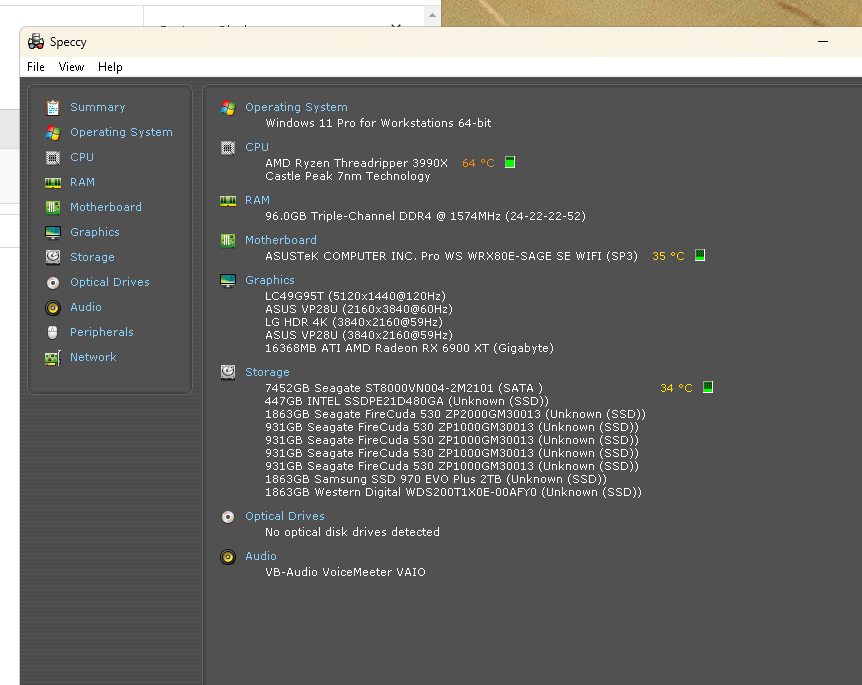Click the board icon beside Motherboard heading
This screenshot has height=685, width=862.
(228, 240)
